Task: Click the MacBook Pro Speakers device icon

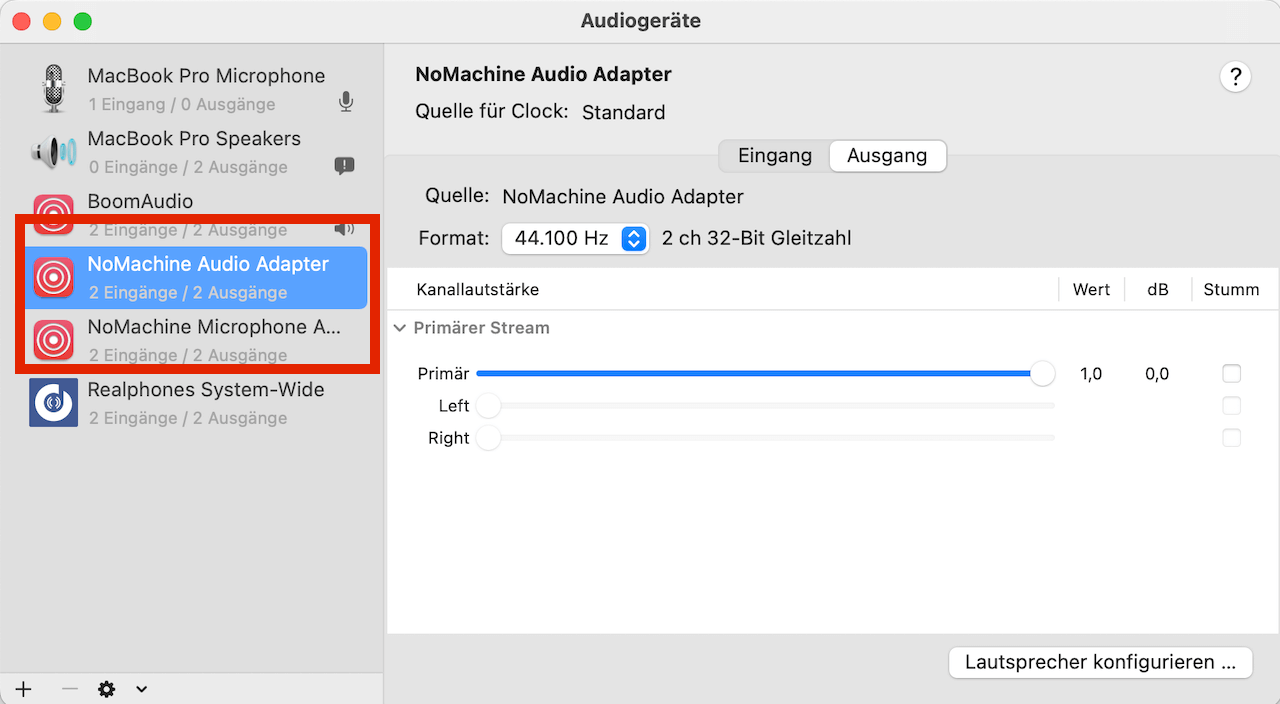Action: pyautogui.click(x=53, y=152)
